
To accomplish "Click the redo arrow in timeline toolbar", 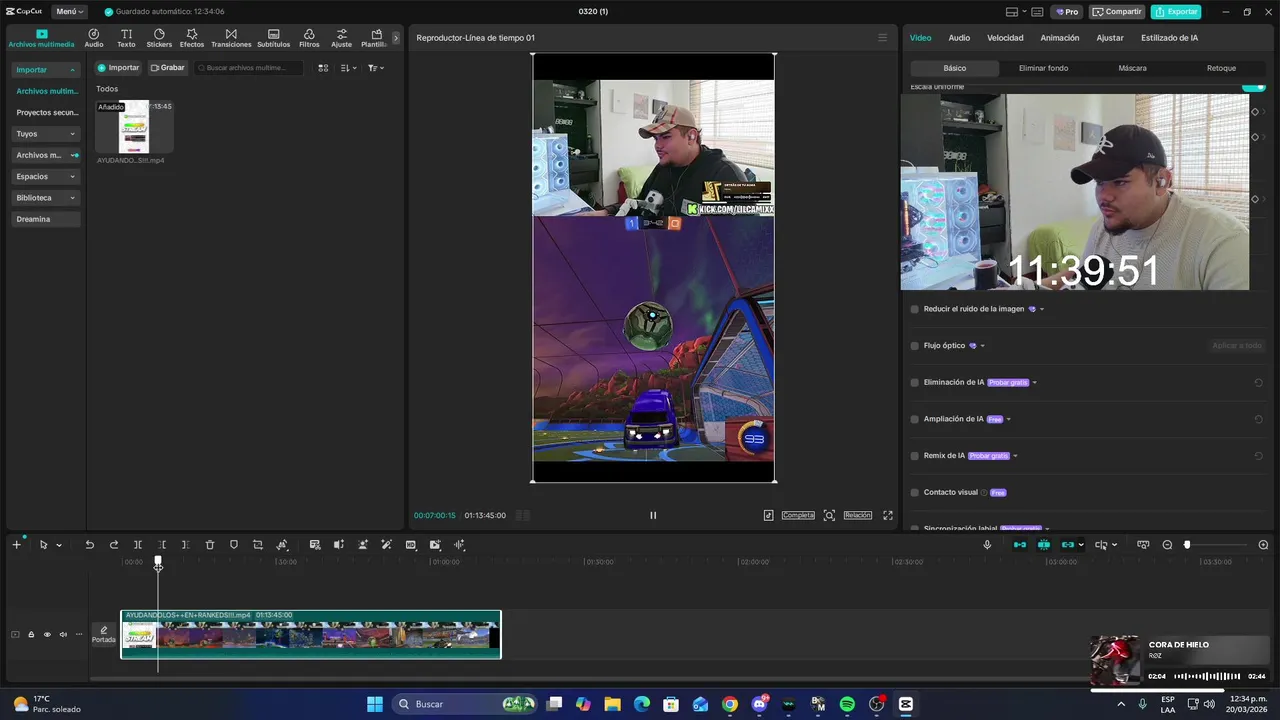I will 114,545.
